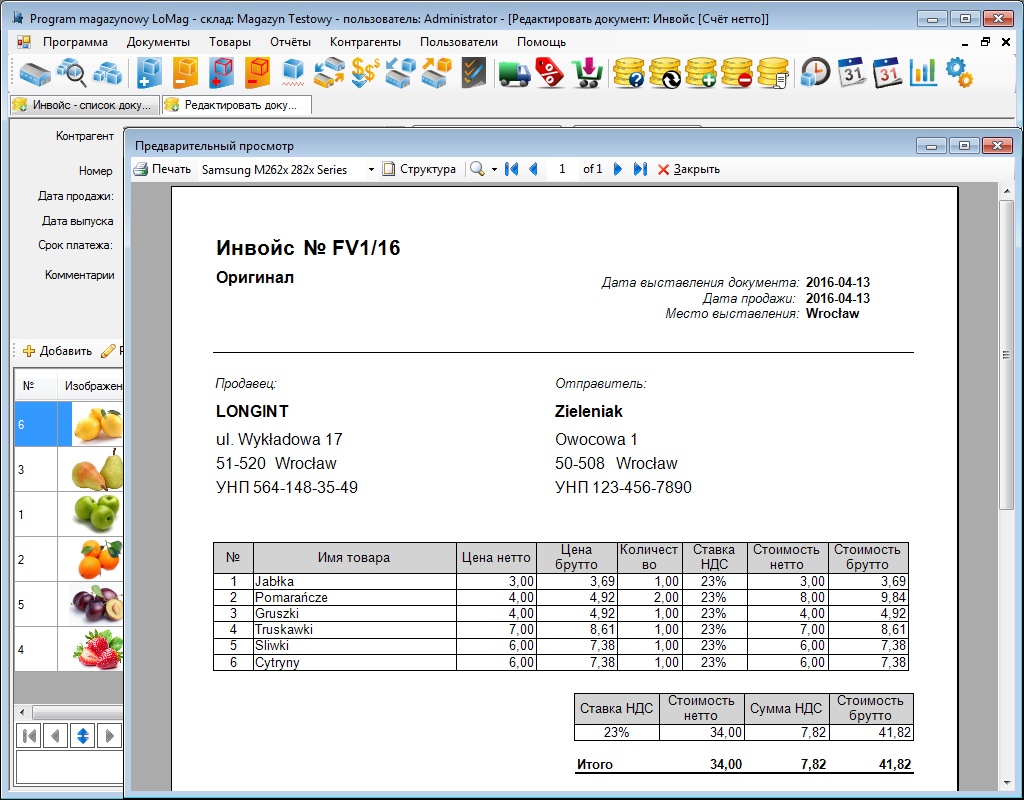Click the clock icon in main toolbar
The image size is (1024, 800).
click(815, 72)
